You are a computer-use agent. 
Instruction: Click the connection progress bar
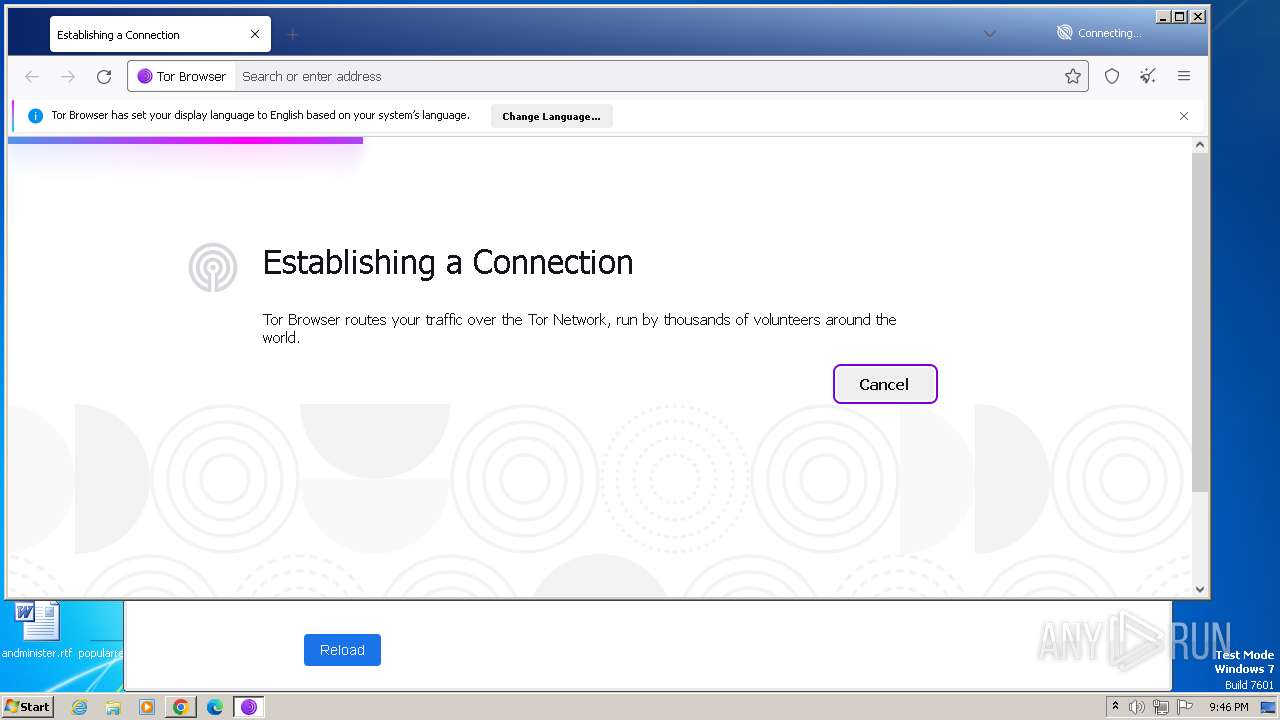tap(185, 140)
